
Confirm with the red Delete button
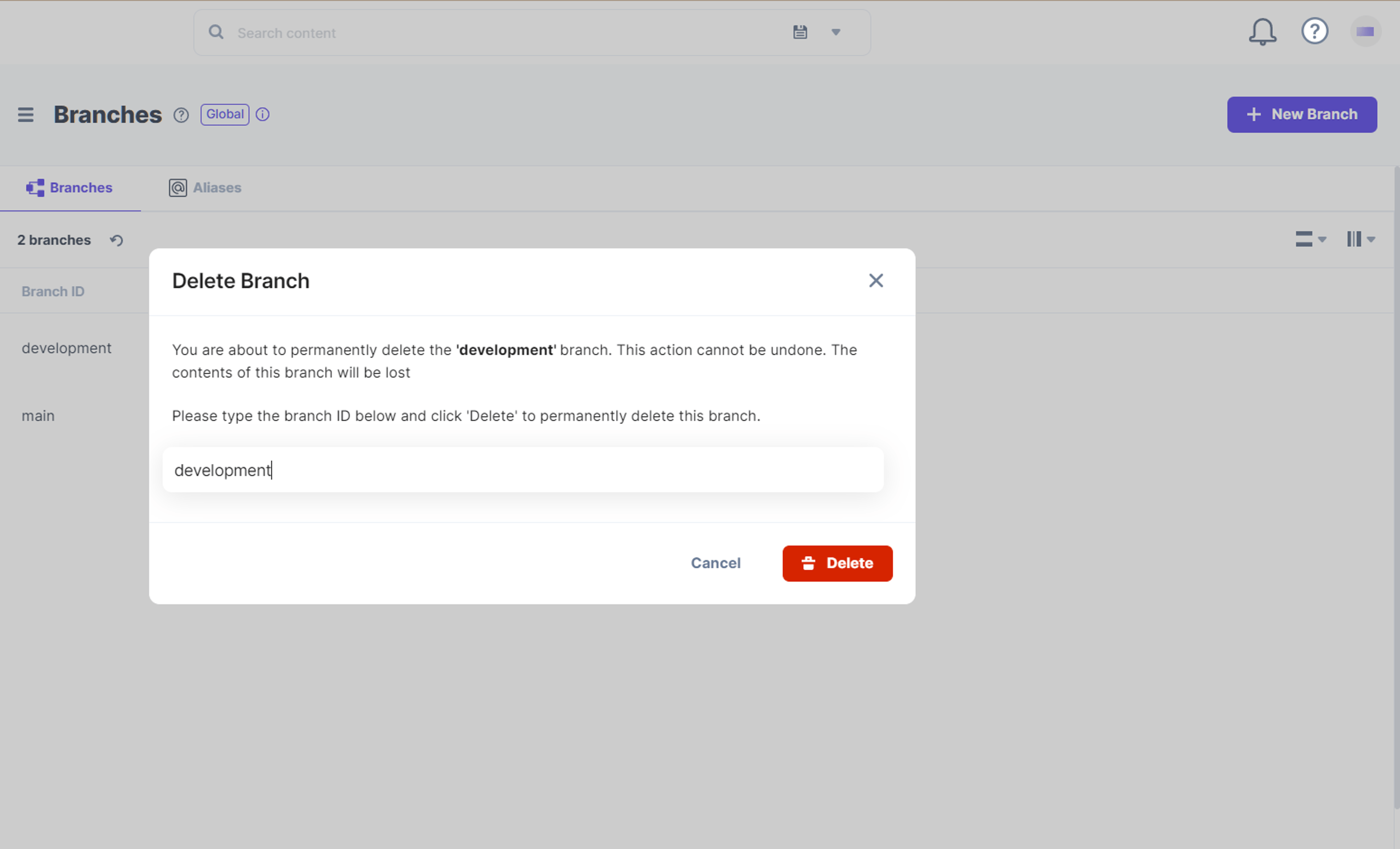coord(837,563)
